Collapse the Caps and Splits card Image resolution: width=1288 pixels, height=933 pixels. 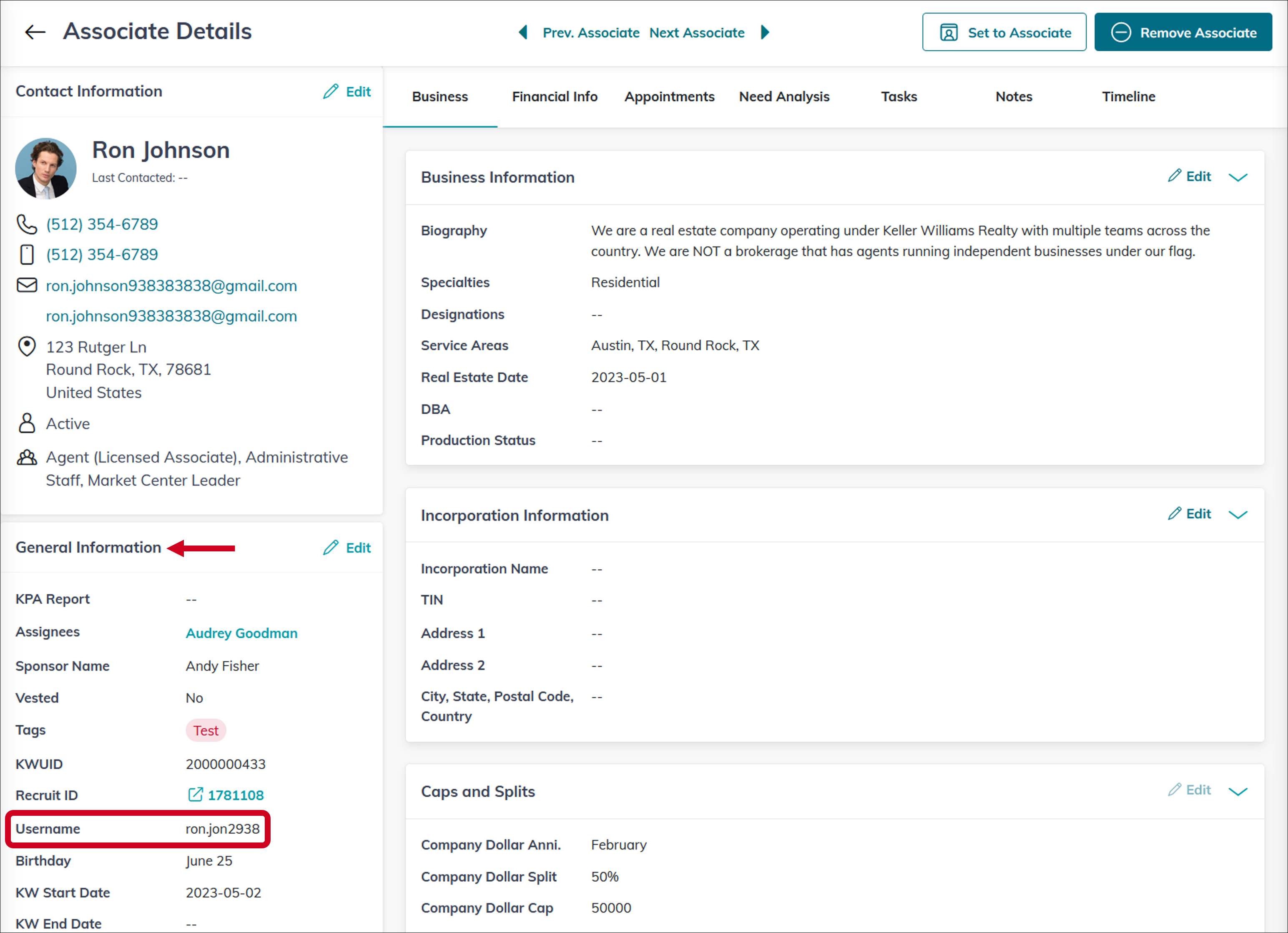[x=1238, y=792]
